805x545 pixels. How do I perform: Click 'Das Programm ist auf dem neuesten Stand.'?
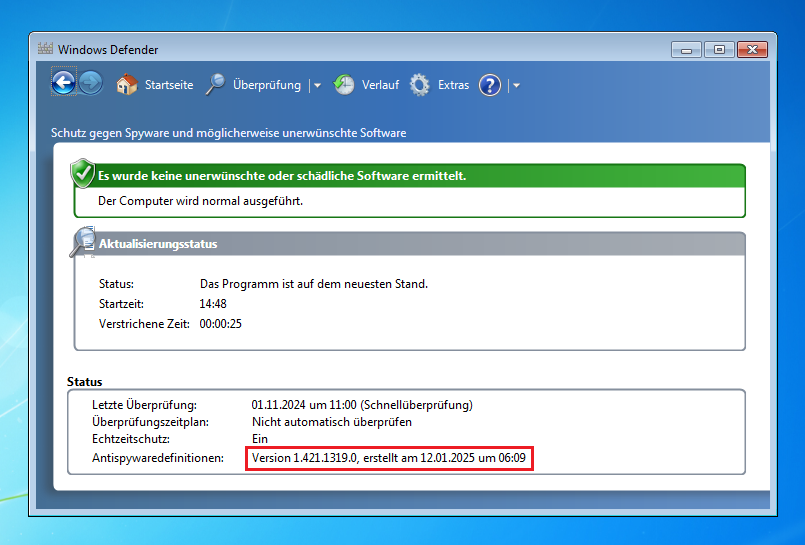(314, 284)
